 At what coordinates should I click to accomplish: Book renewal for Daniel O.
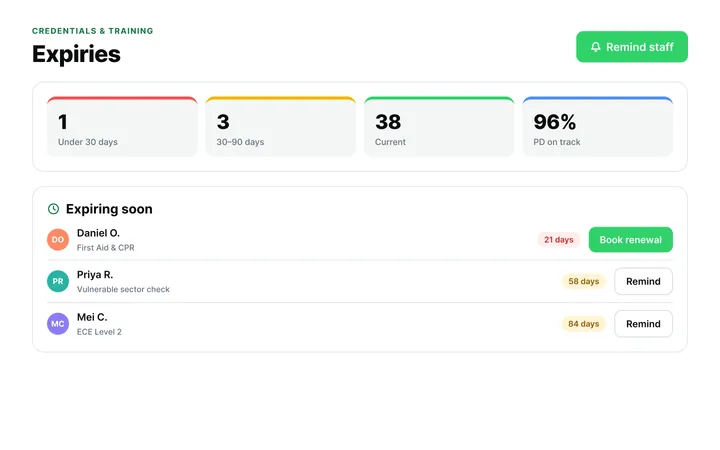[630, 240]
